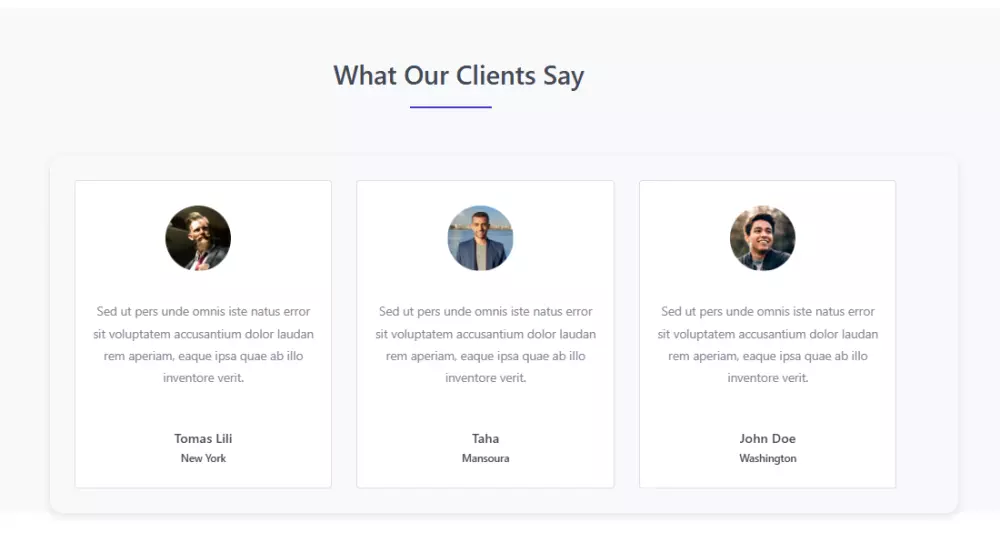Viewport: 1000px width, 533px height.
Task: Click "inventore verit." in Tomas Lili's review
Action: [203, 378]
